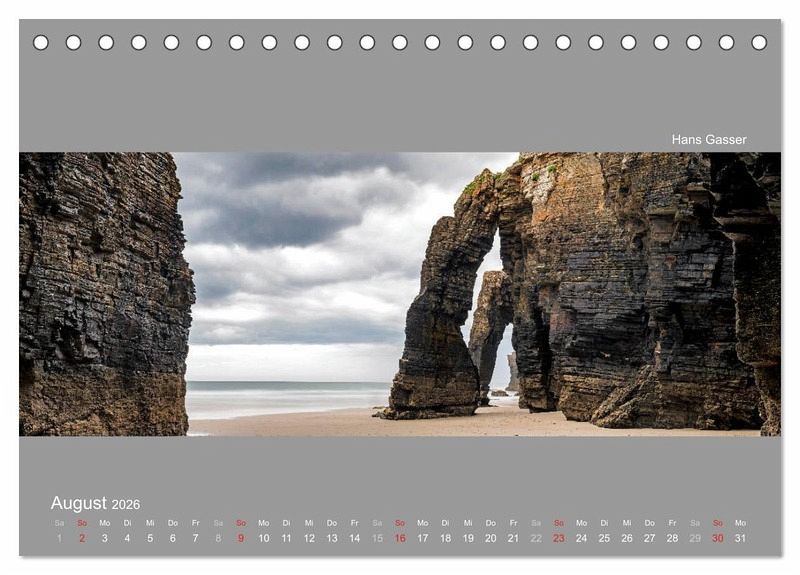
Task: Select Friday date 14
Action: pos(354,538)
